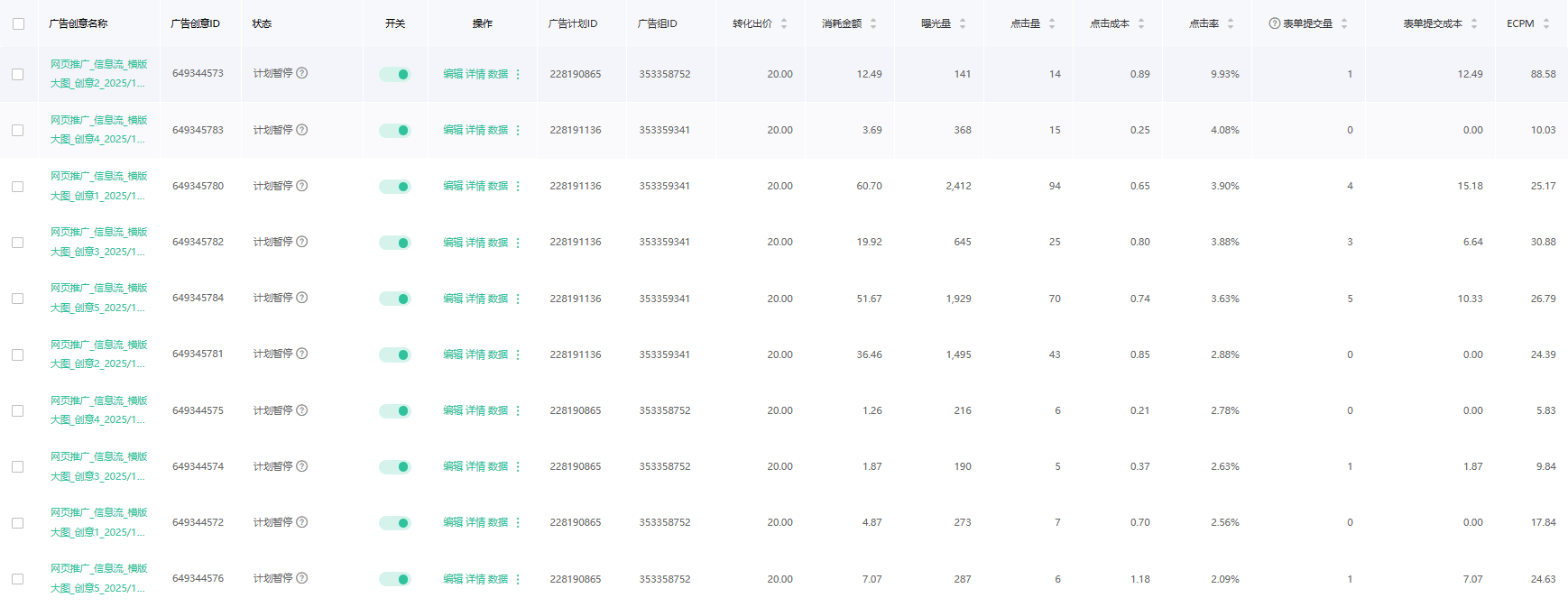Viewport: 1568px width, 607px height.
Task: Select the checkbox for creative 649345781
Action: click(18, 354)
